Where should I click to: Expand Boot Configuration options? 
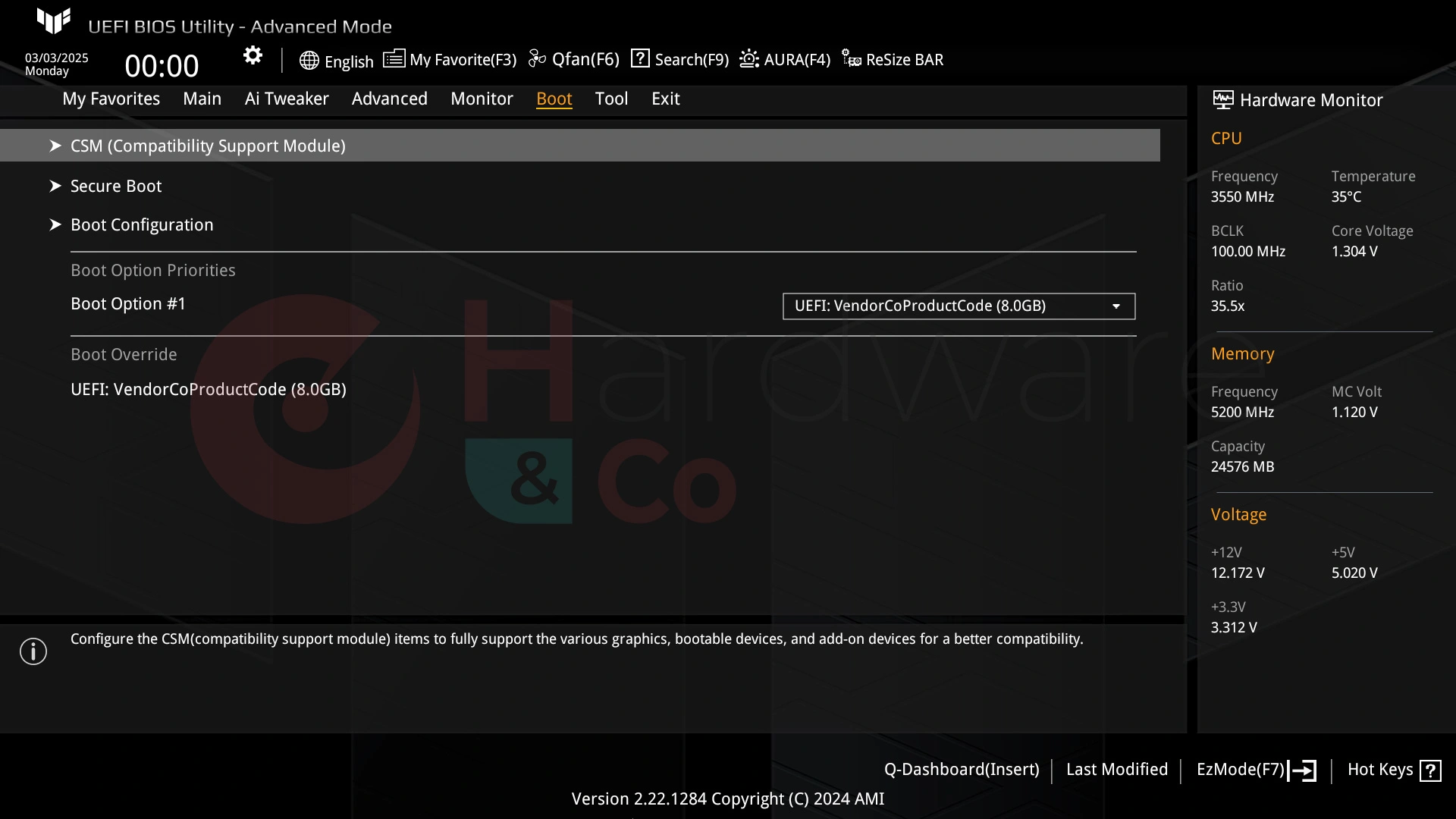pyautogui.click(x=141, y=224)
